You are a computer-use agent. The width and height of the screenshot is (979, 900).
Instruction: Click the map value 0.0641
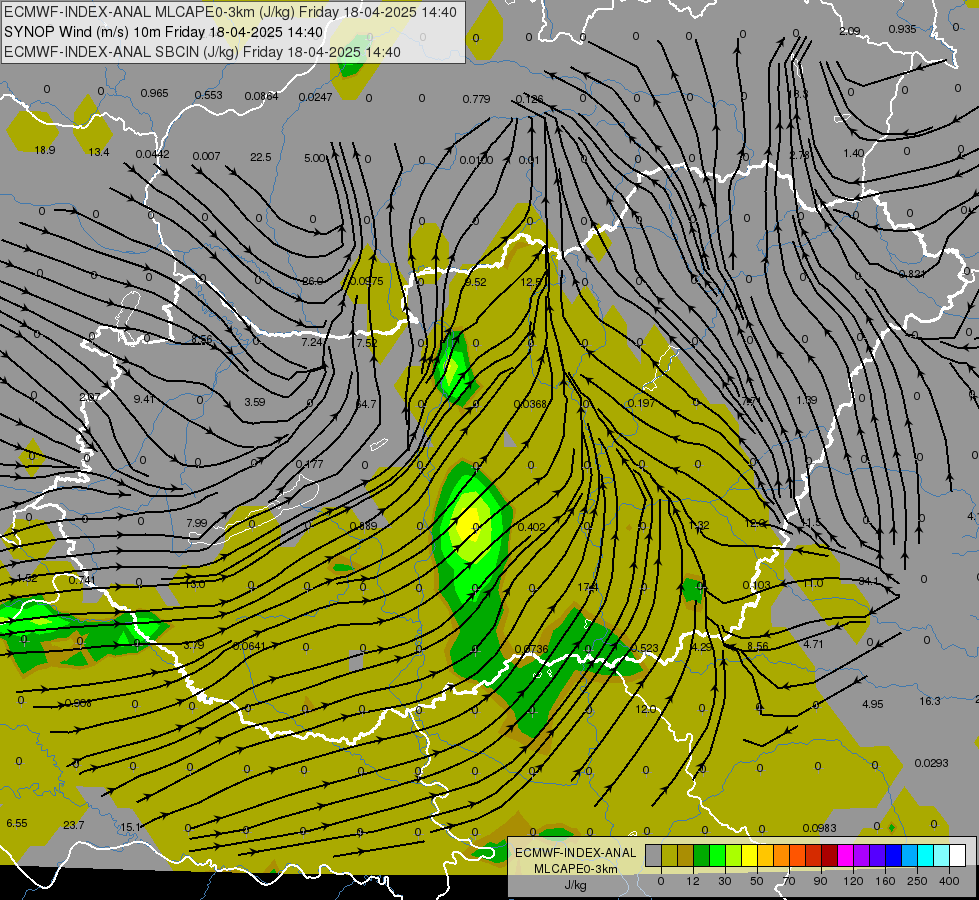coord(249,646)
